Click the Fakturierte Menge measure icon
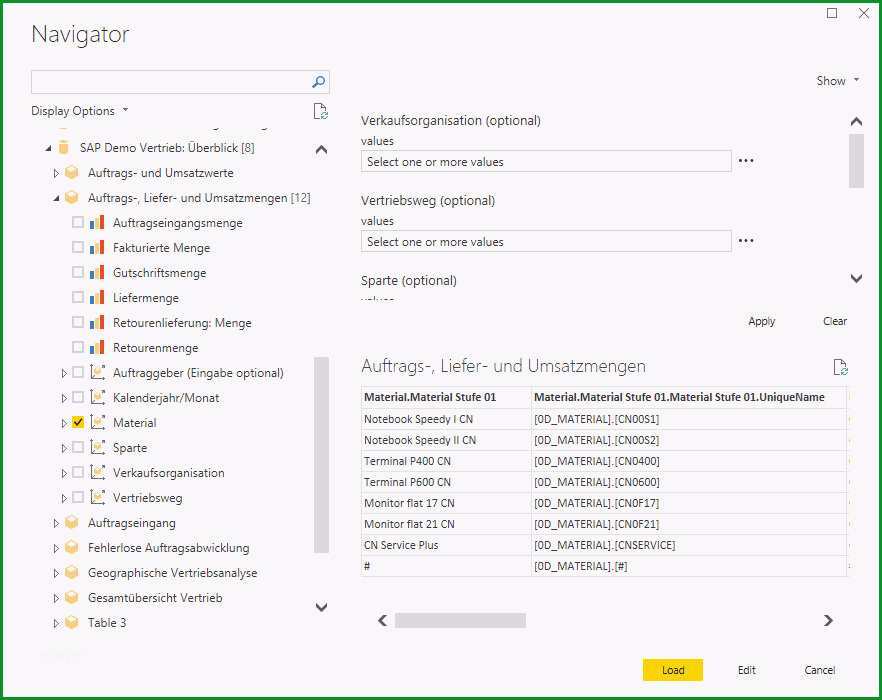Screen dimensions: 882x700 97,247
